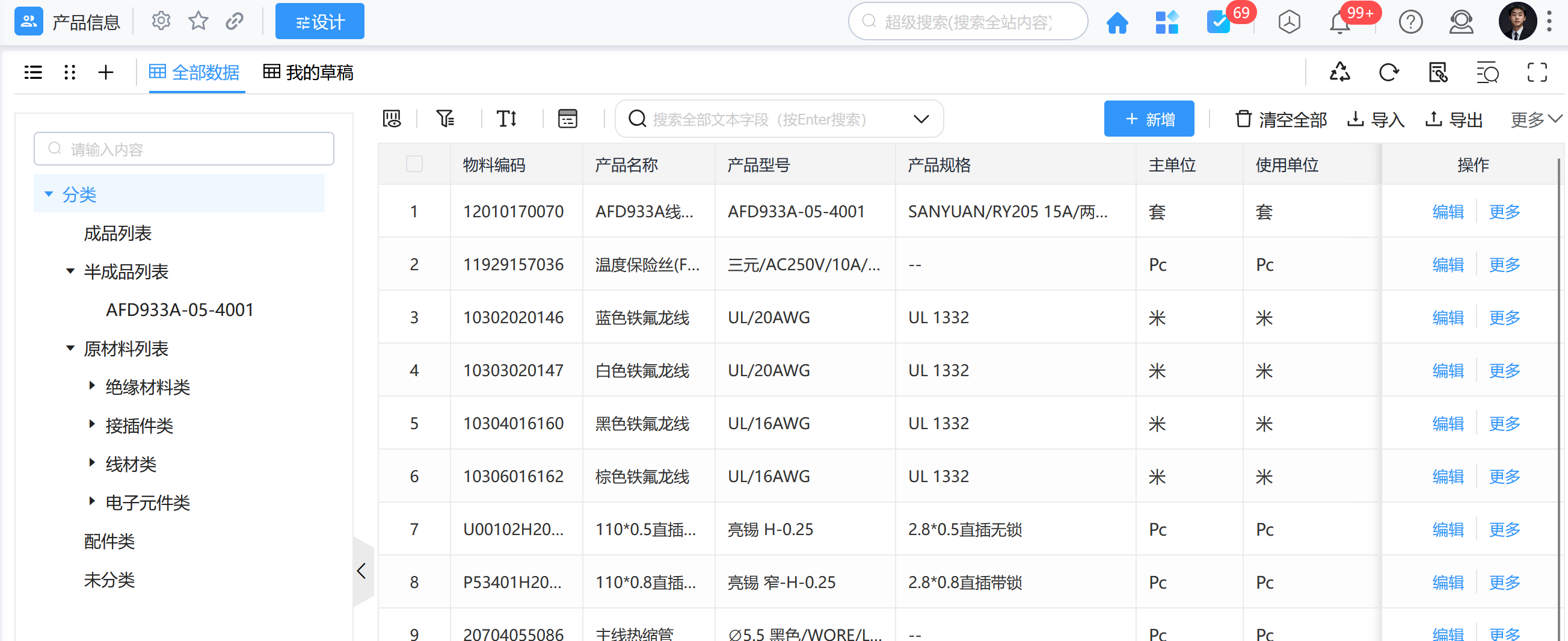Expand the 绝缘材料类 tree node
The image size is (1568, 641).
[x=92, y=386]
